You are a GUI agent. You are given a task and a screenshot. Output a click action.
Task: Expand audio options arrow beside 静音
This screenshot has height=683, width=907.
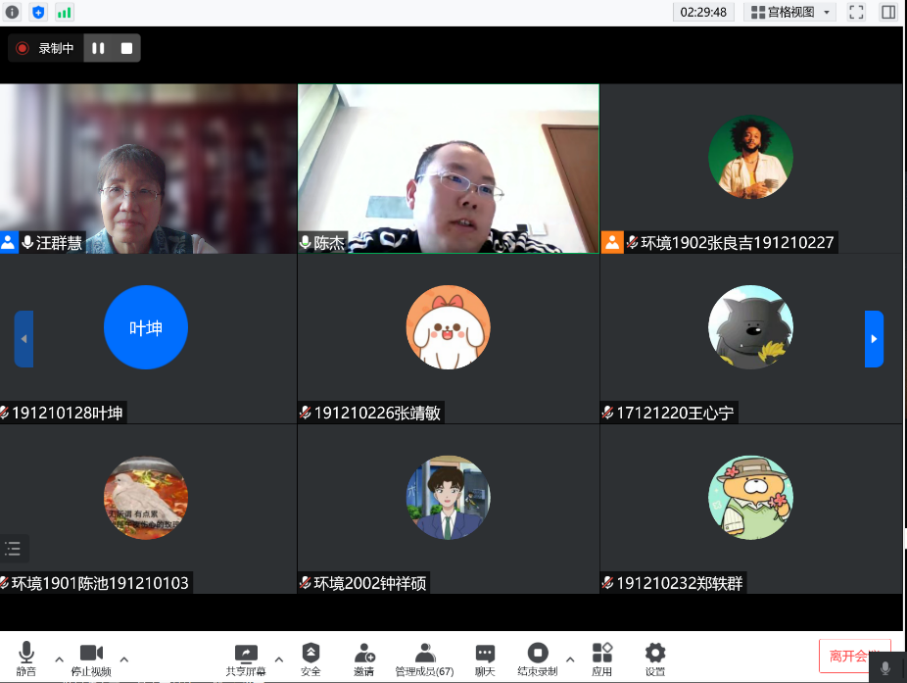click(58, 659)
